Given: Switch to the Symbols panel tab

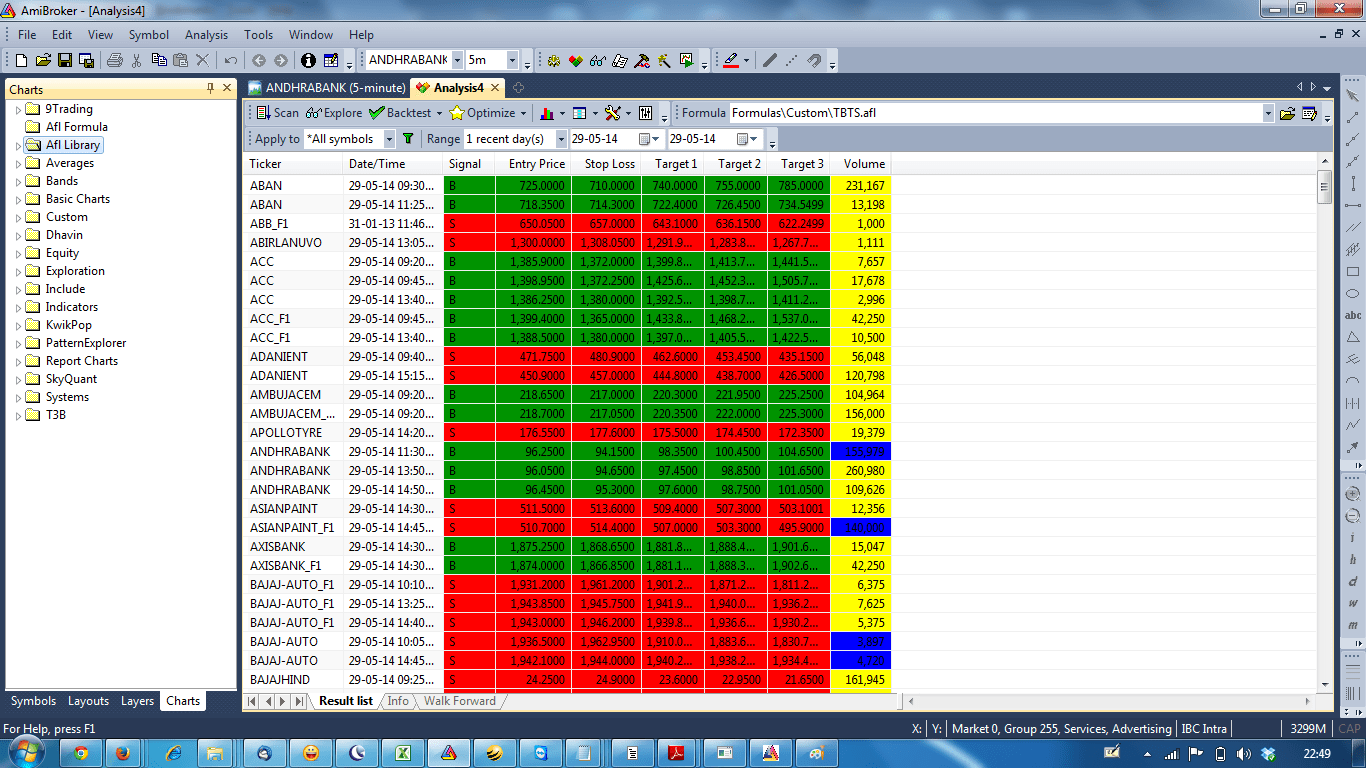Looking at the screenshot, I should click(x=33, y=701).
